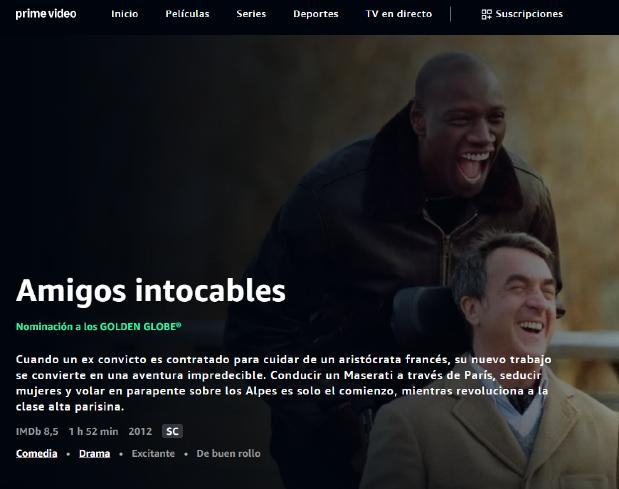Select the Excitante mood tag
The width and height of the screenshot is (619, 489).
pyautogui.click(x=153, y=453)
